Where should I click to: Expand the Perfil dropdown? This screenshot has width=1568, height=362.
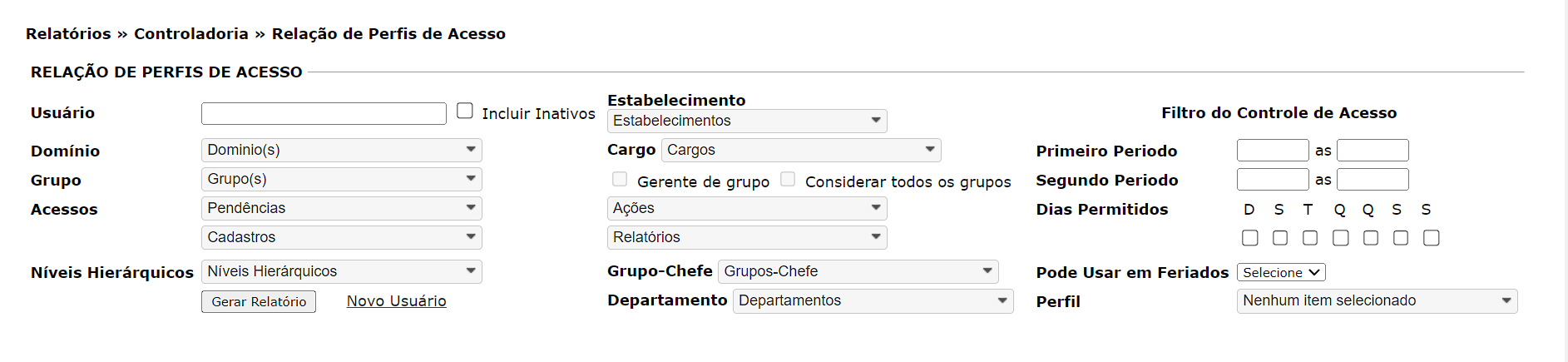point(1376,300)
